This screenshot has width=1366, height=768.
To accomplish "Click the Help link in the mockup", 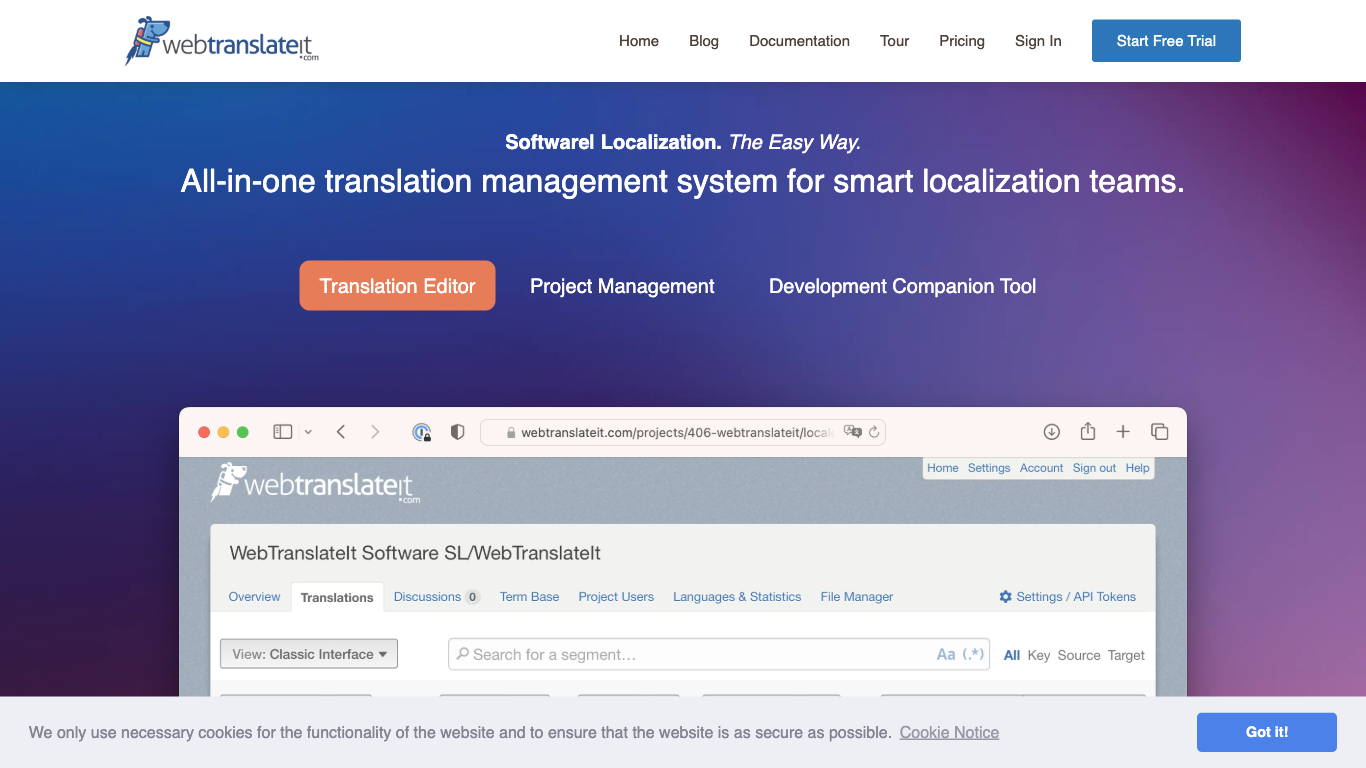I will pyautogui.click(x=1137, y=468).
